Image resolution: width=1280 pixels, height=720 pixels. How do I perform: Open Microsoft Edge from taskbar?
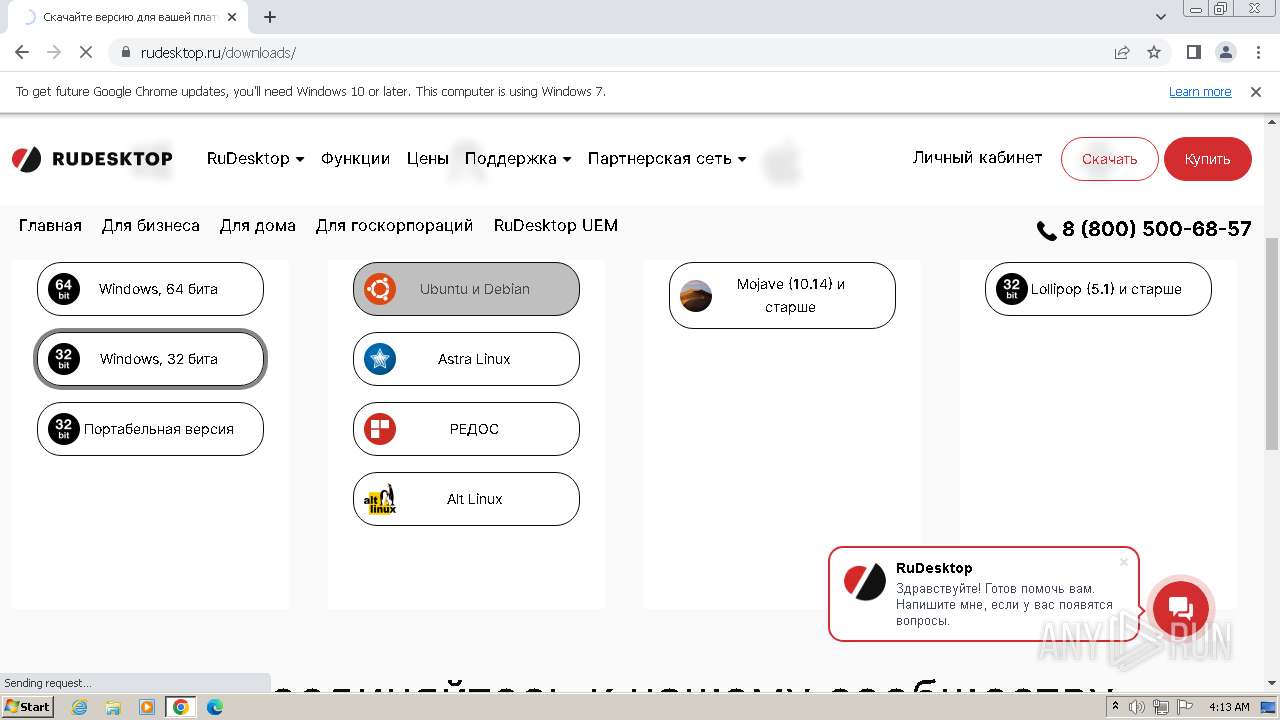click(x=214, y=707)
